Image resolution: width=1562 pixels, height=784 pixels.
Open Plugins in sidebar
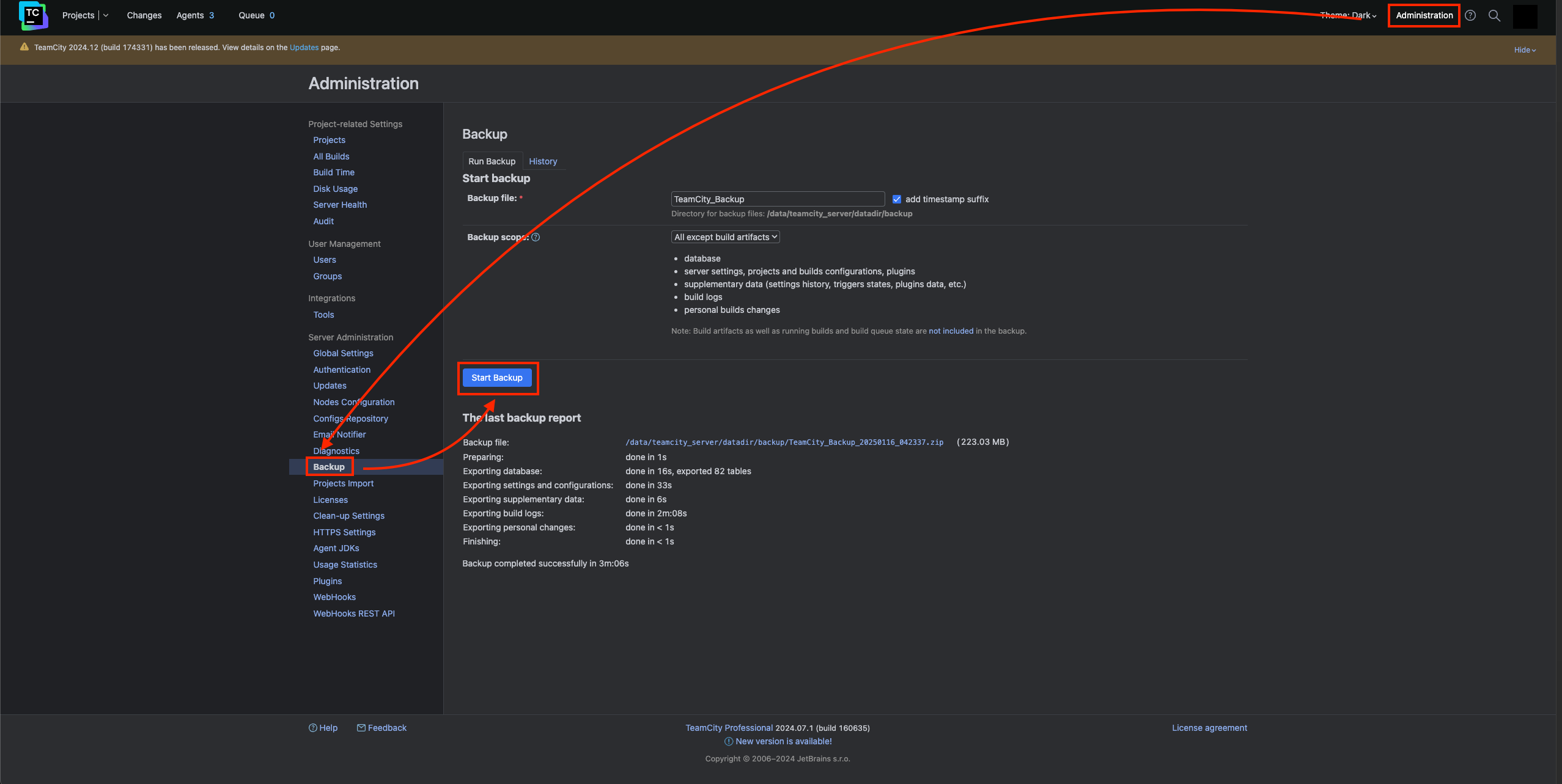click(328, 581)
